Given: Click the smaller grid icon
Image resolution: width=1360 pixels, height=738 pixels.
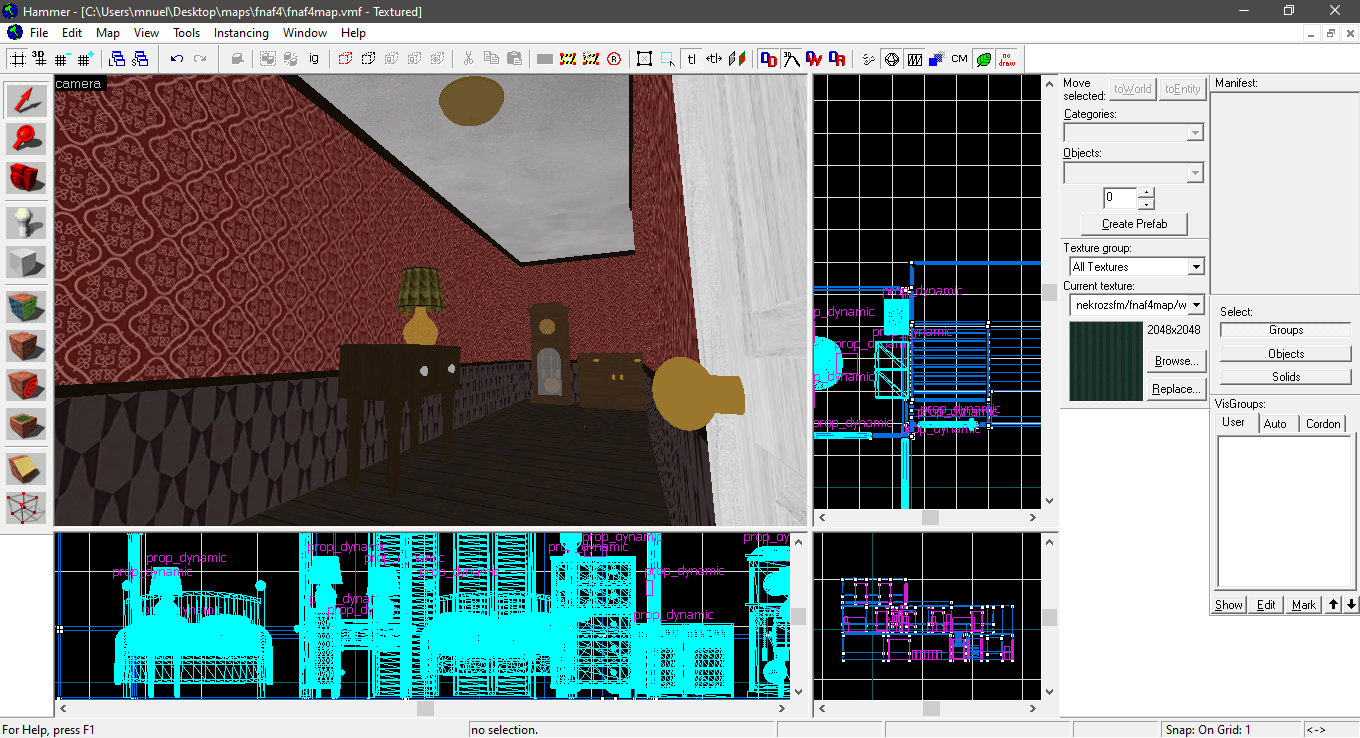Looking at the screenshot, I should 63,59.
